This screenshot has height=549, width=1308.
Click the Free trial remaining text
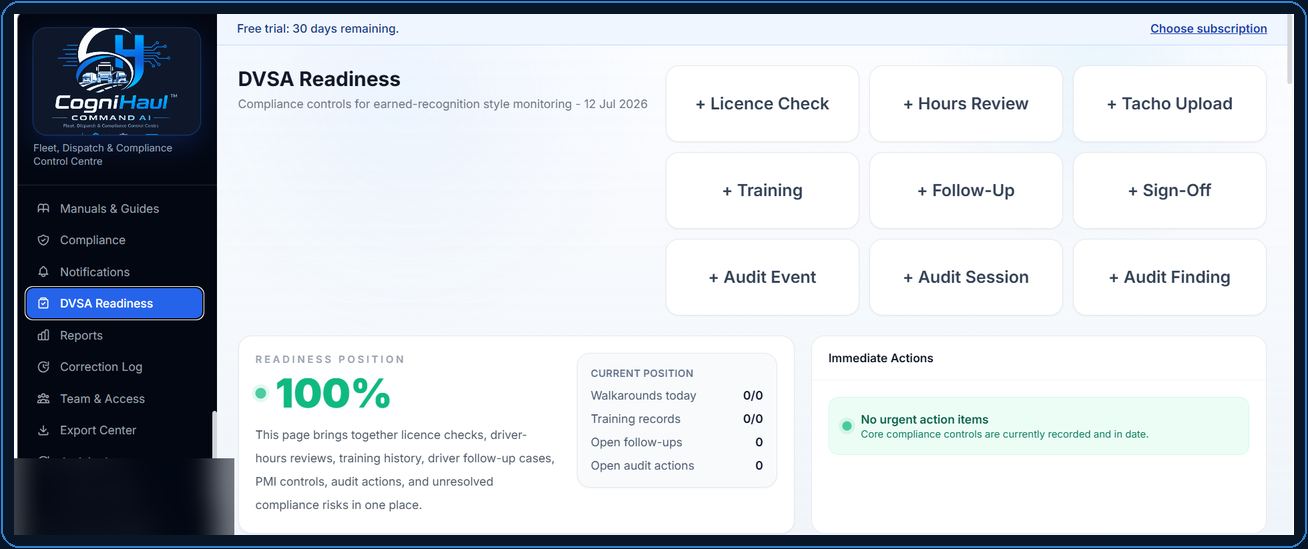tap(318, 29)
